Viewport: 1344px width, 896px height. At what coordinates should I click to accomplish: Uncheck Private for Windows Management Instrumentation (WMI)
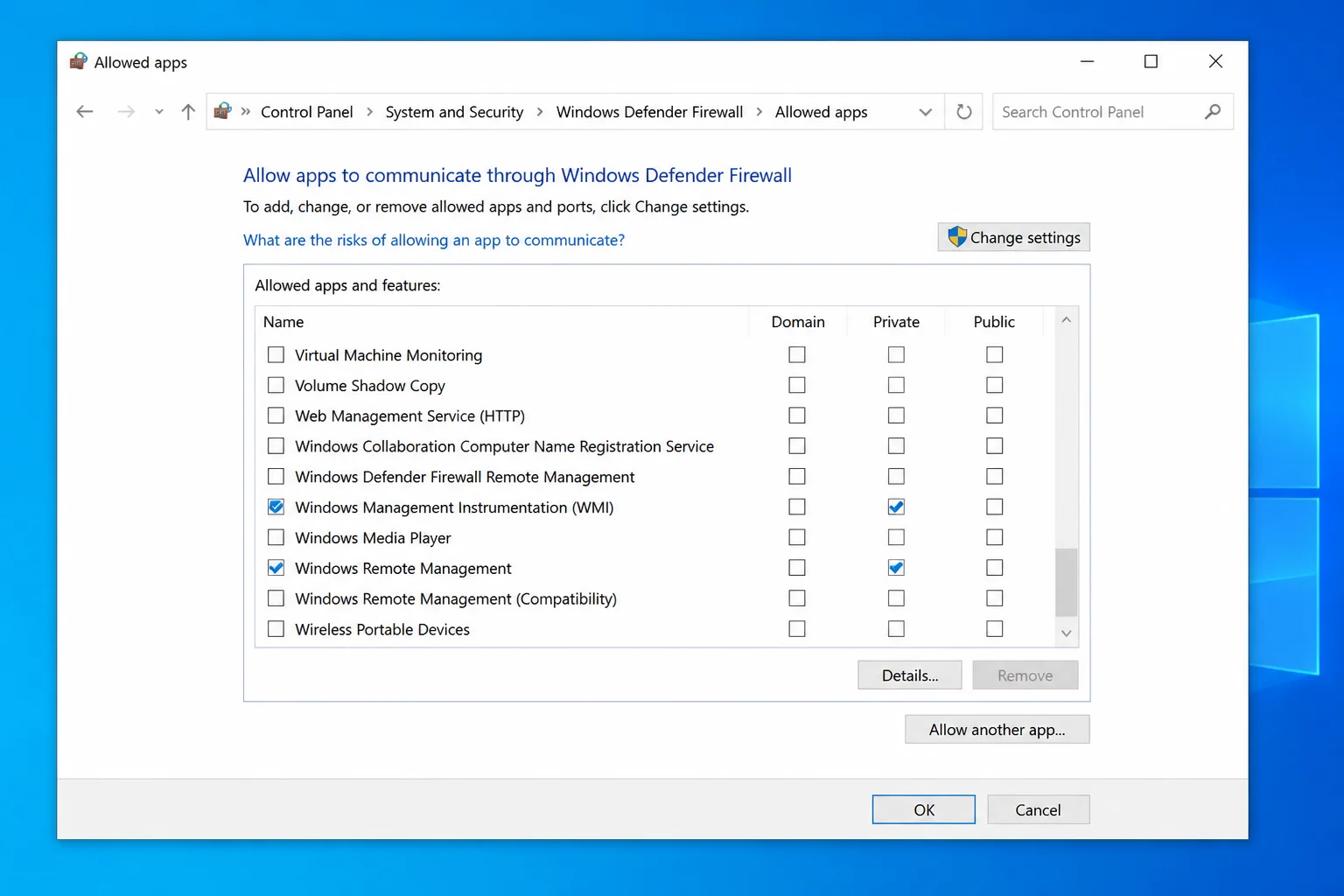[x=896, y=507]
